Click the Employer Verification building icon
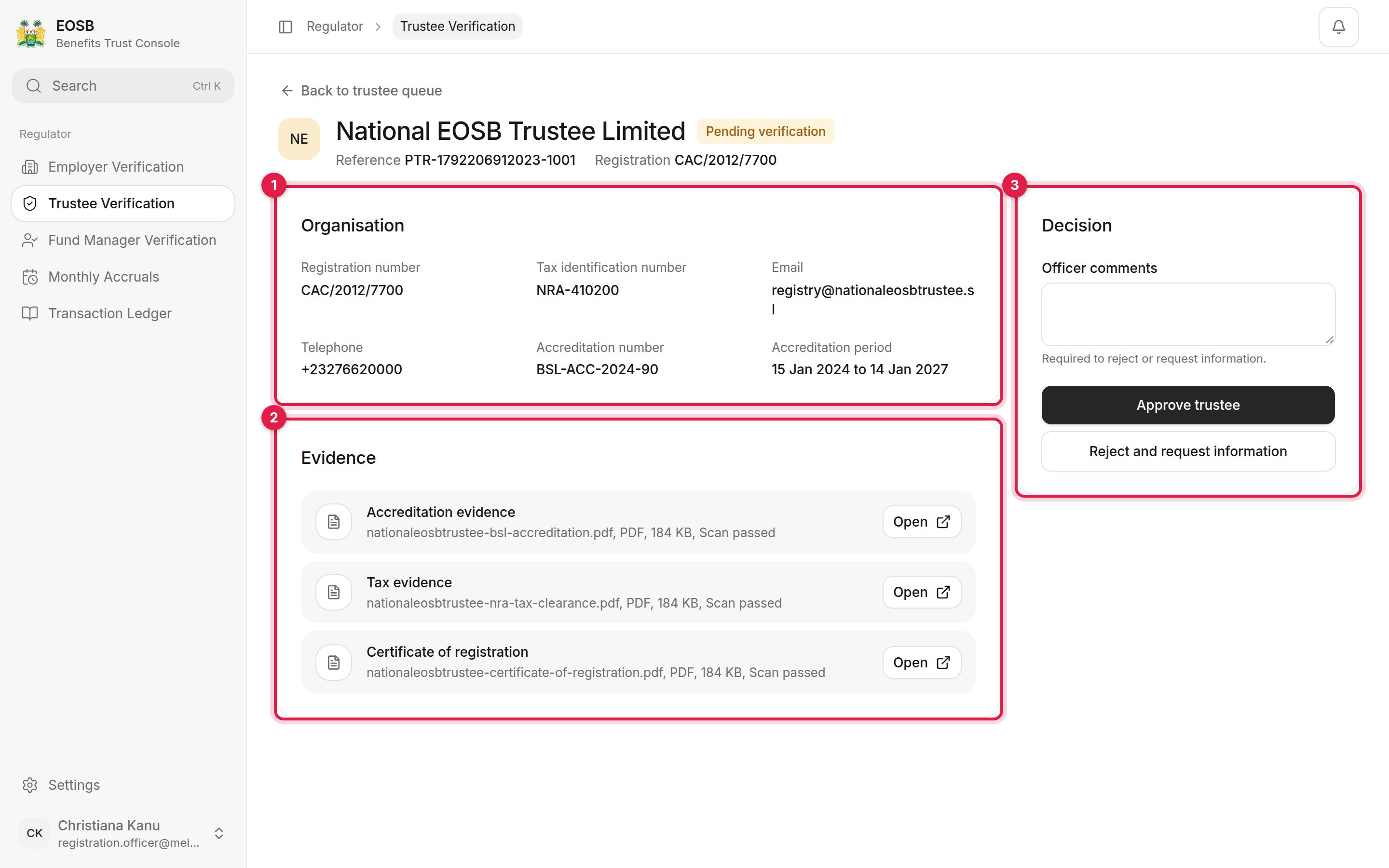This screenshot has height=868, width=1389. tap(30, 166)
